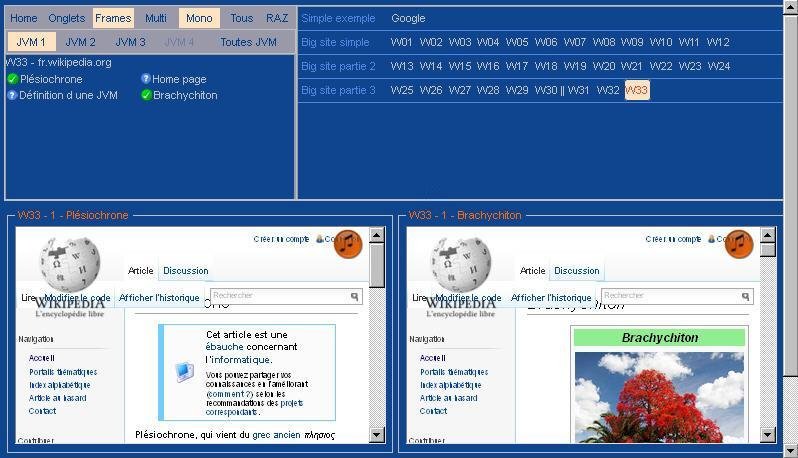Open site W18

pos(546,66)
